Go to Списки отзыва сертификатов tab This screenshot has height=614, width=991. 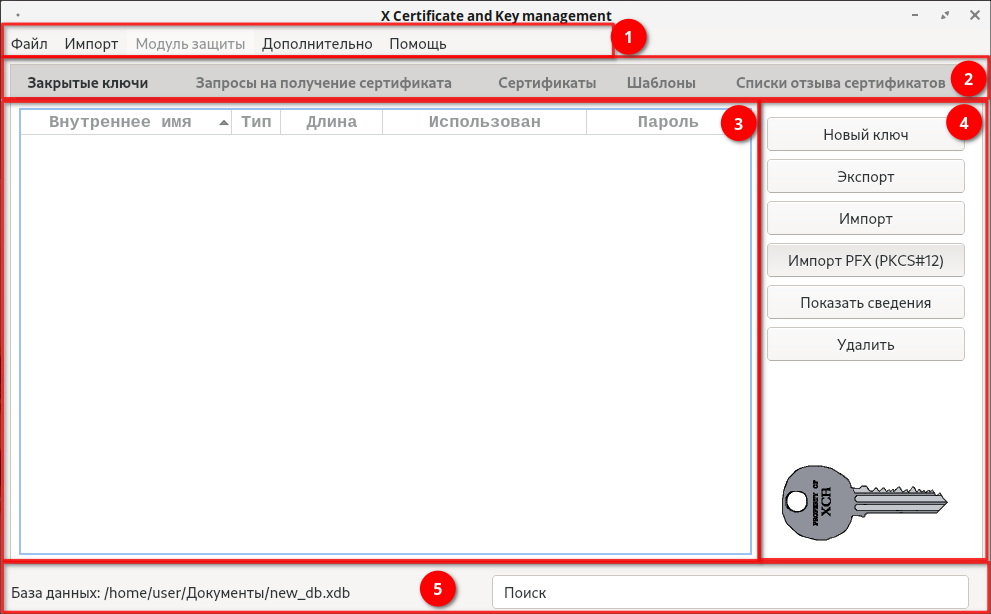pyautogui.click(x=840, y=83)
